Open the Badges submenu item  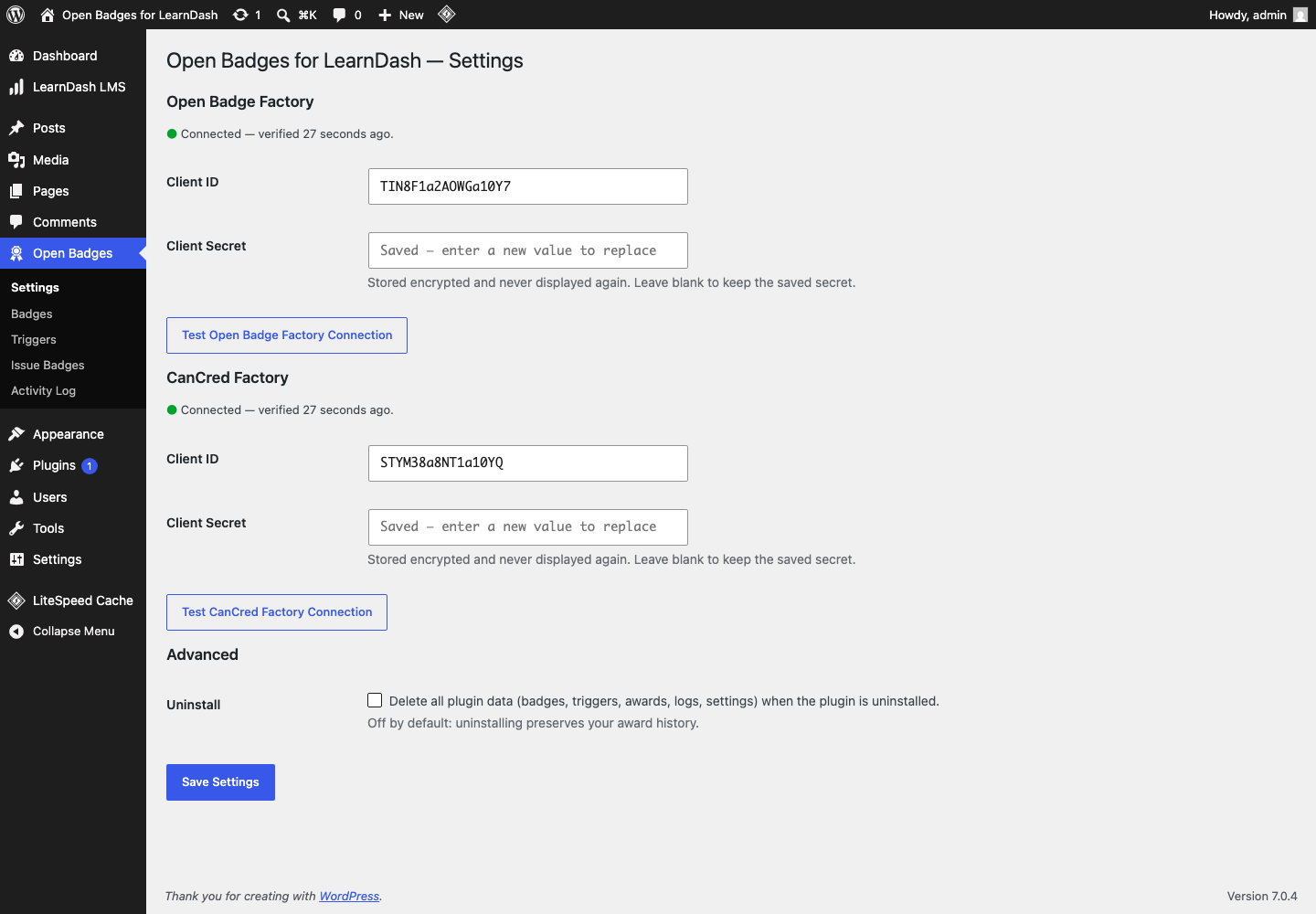click(x=32, y=314)
